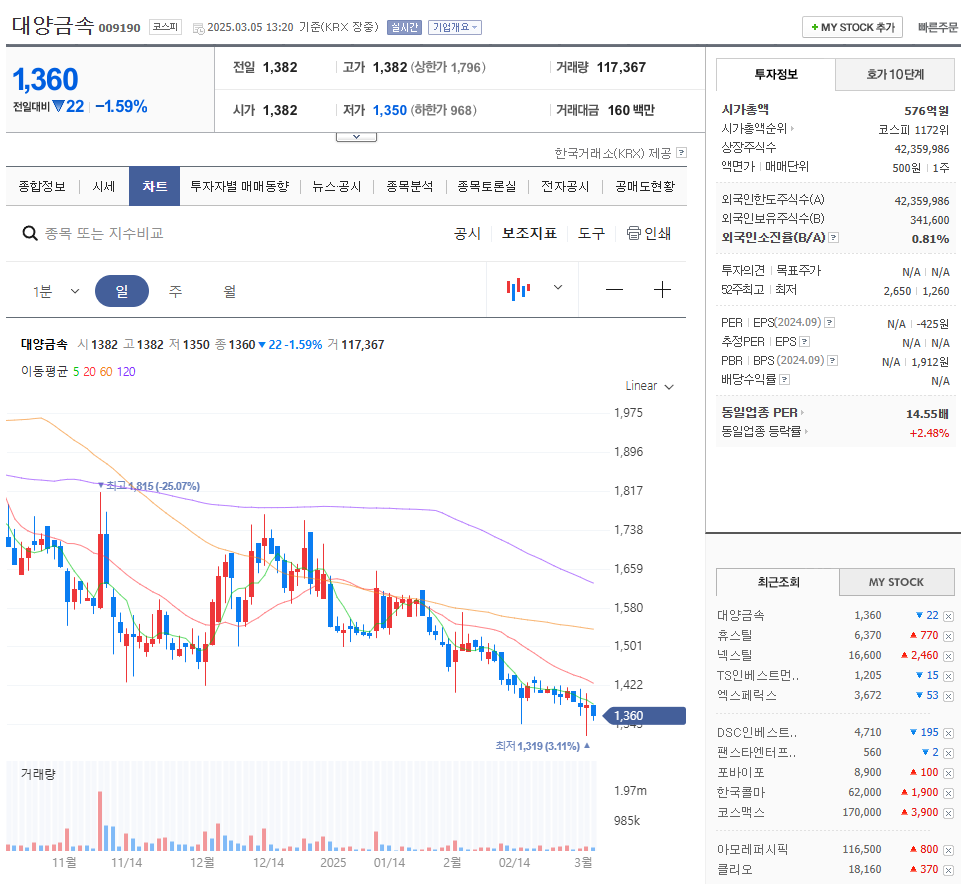The height and width of the screenshot is (884, 961).
Task: Remove 넥스틸 from recent list
Action: click(948, 656)
